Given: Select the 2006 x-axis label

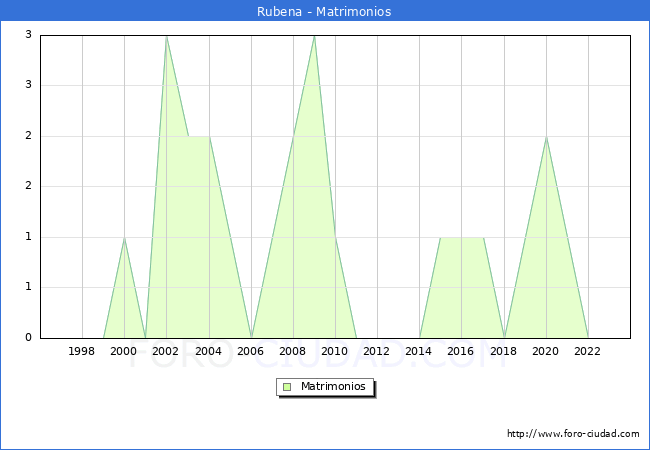Looking at the screenshot, I should [x=250, y=351].
